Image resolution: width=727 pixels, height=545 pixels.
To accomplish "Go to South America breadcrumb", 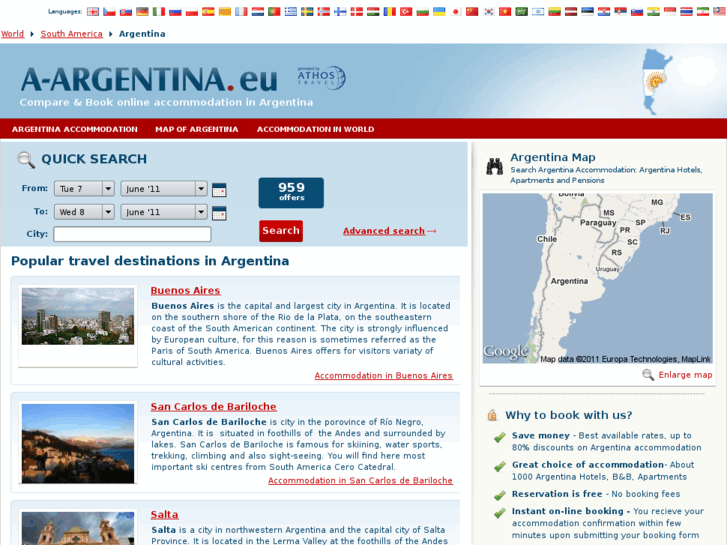I will pos(71,34).
